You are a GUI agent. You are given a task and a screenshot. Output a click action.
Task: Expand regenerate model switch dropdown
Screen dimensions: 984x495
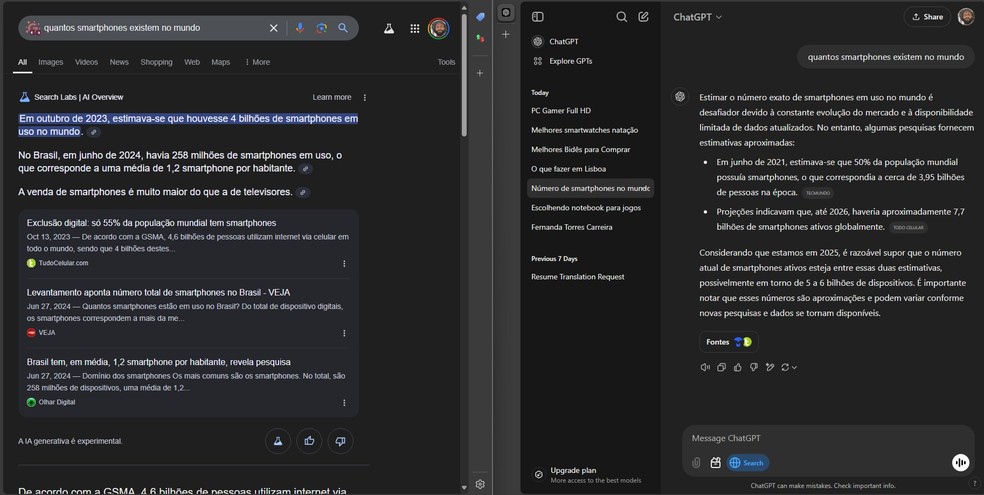point(789,367)
